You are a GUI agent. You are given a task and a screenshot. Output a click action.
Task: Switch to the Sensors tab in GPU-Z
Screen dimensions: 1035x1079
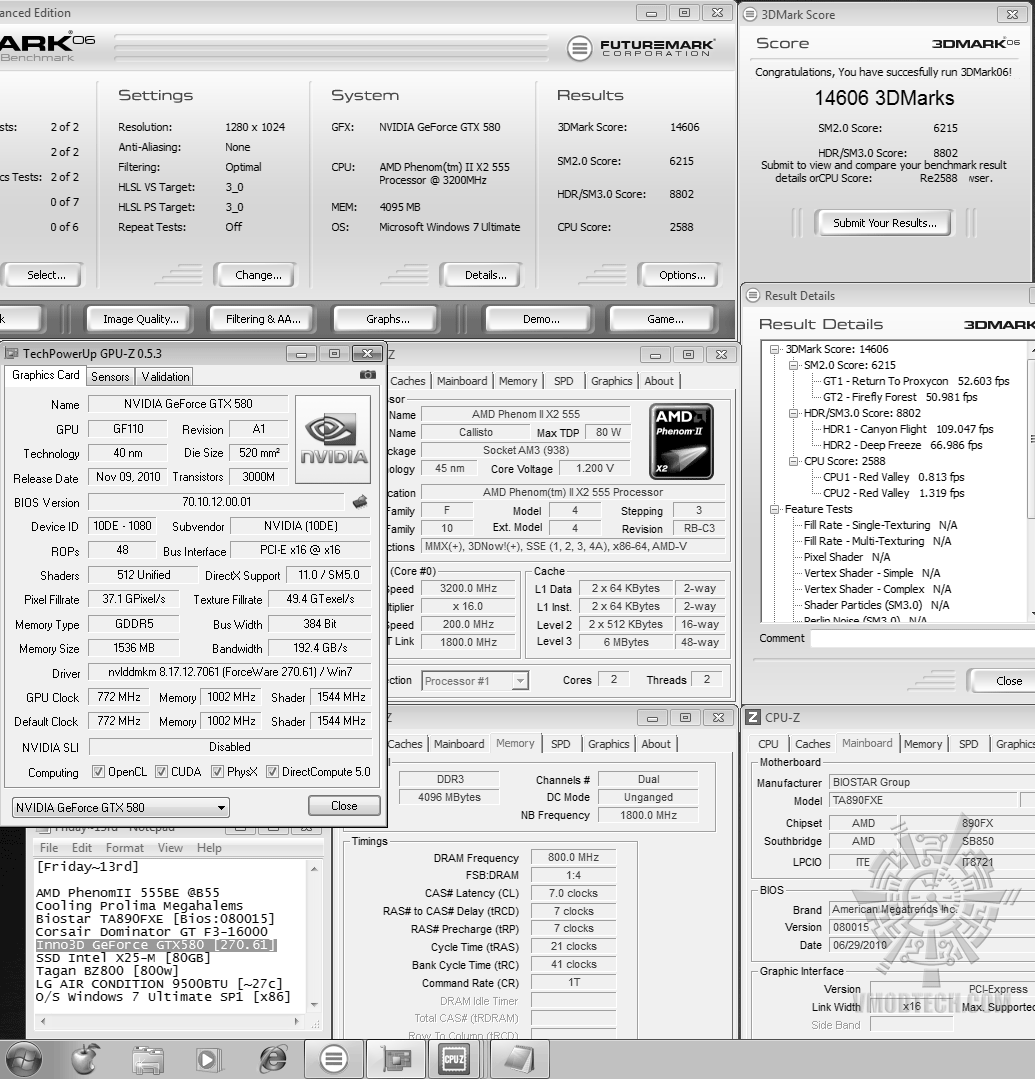[x=110, y=376]
